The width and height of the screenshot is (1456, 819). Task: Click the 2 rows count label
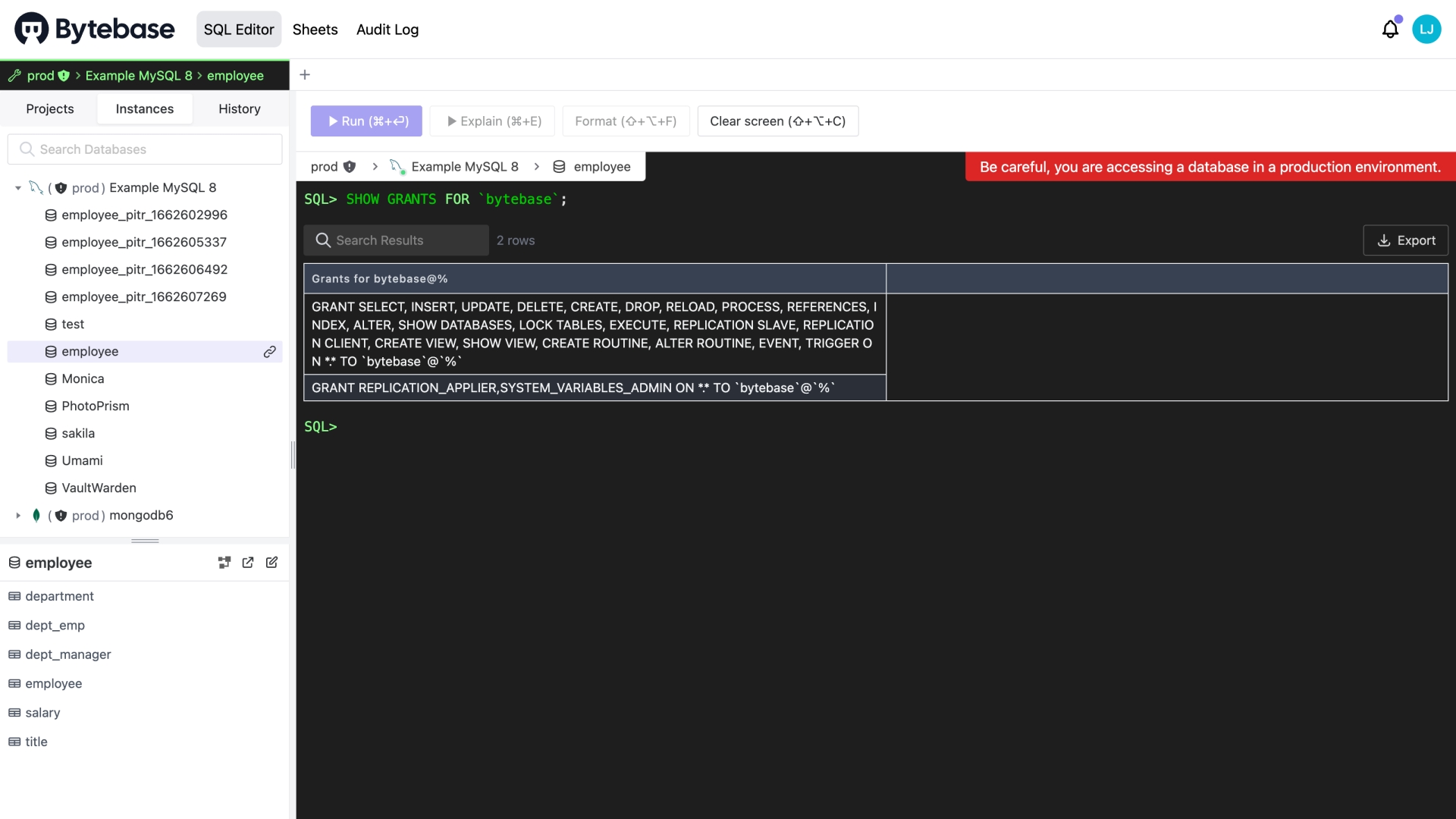click(516, 240)
